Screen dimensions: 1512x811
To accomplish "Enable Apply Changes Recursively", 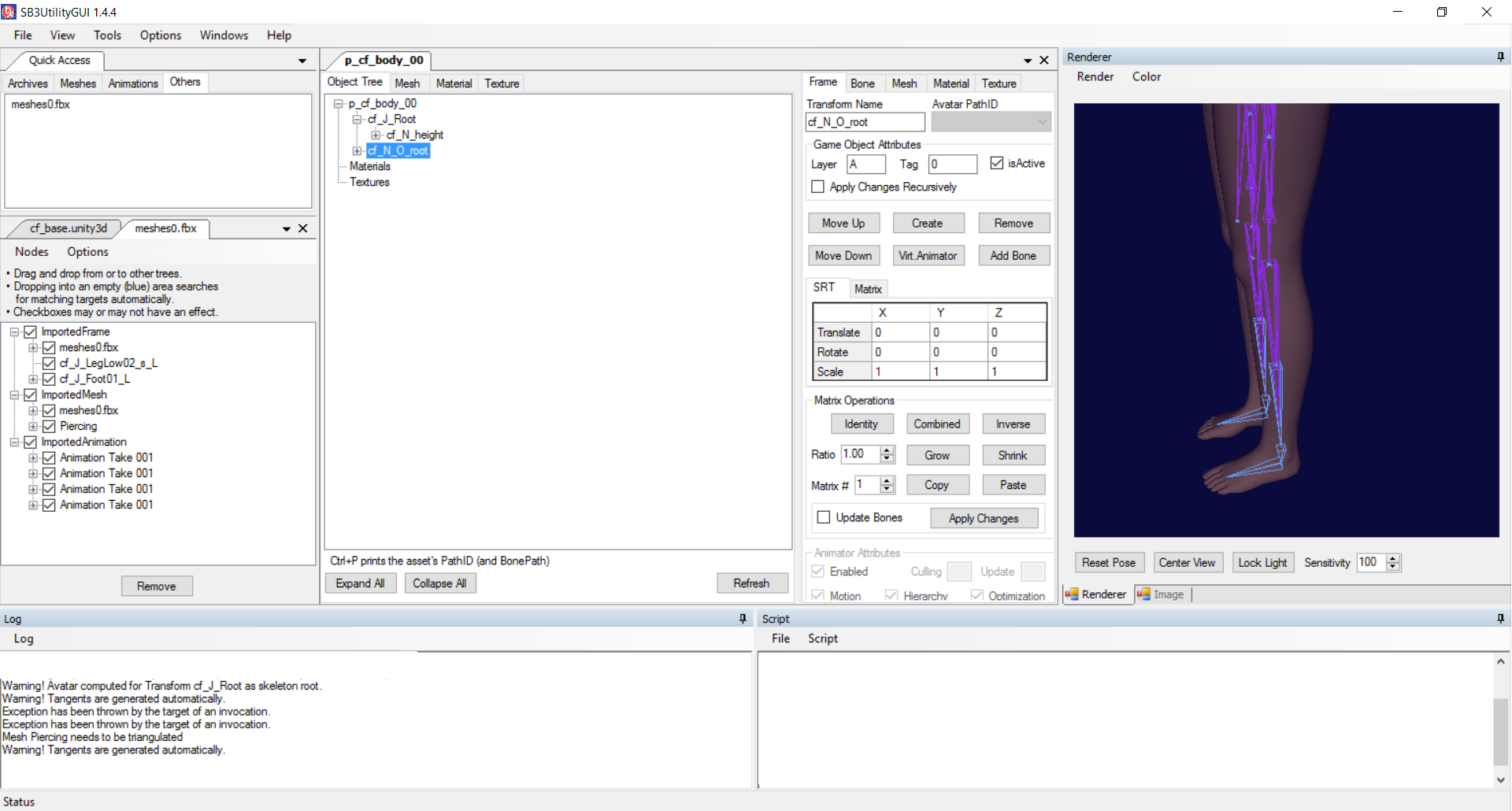I will pos(818,187).
